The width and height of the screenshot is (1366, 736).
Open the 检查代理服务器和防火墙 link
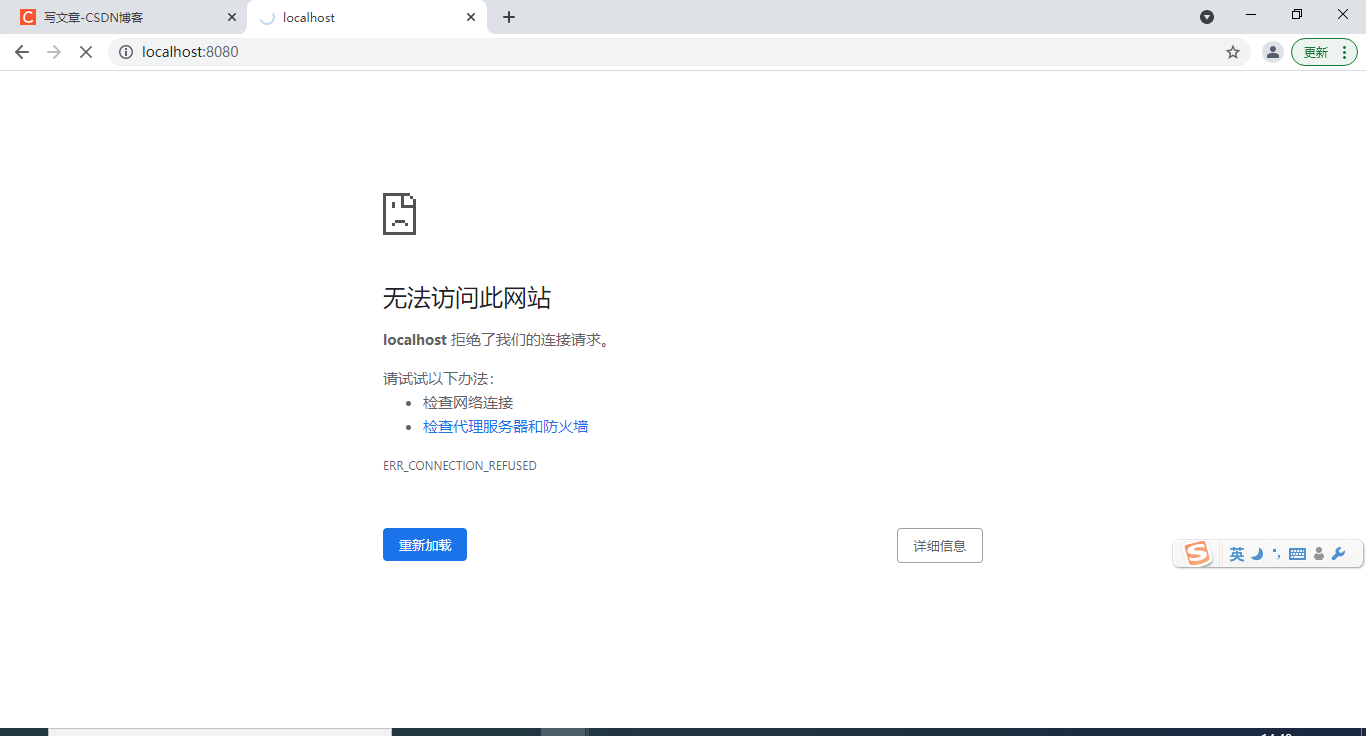(x=506, y=426)
